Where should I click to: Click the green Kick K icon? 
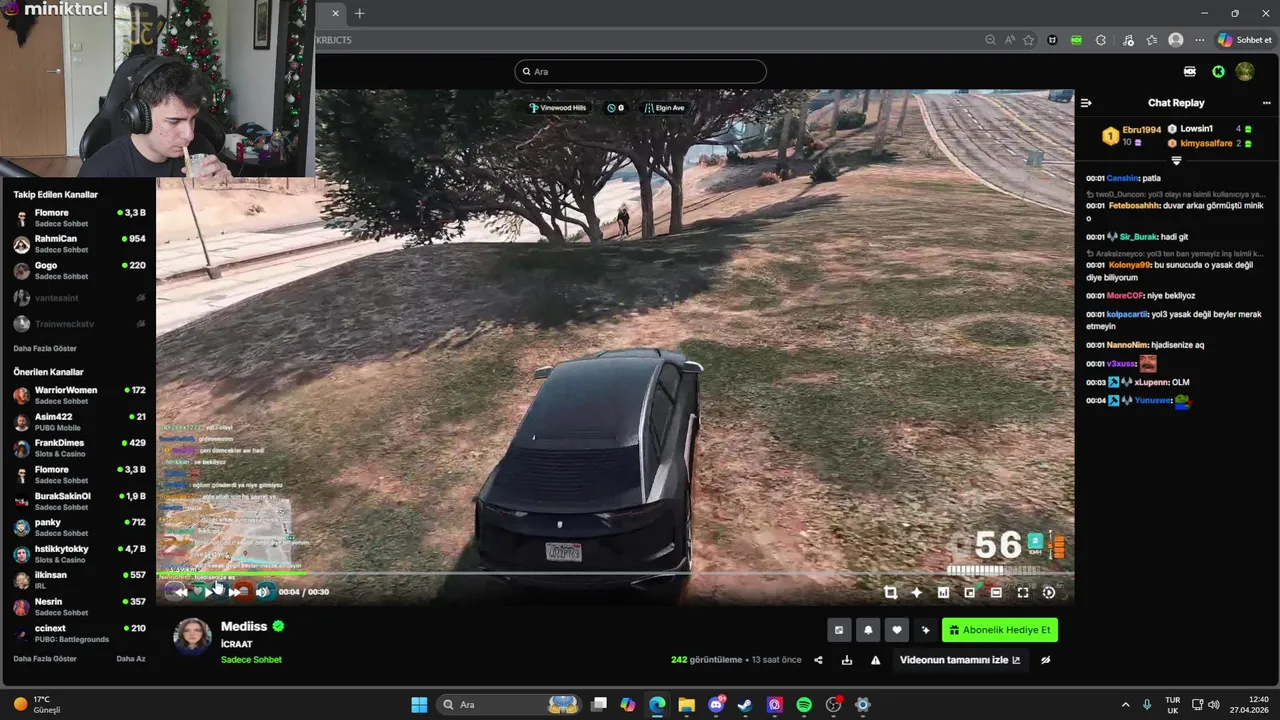pyautogui.click(x=1218, y=71)
